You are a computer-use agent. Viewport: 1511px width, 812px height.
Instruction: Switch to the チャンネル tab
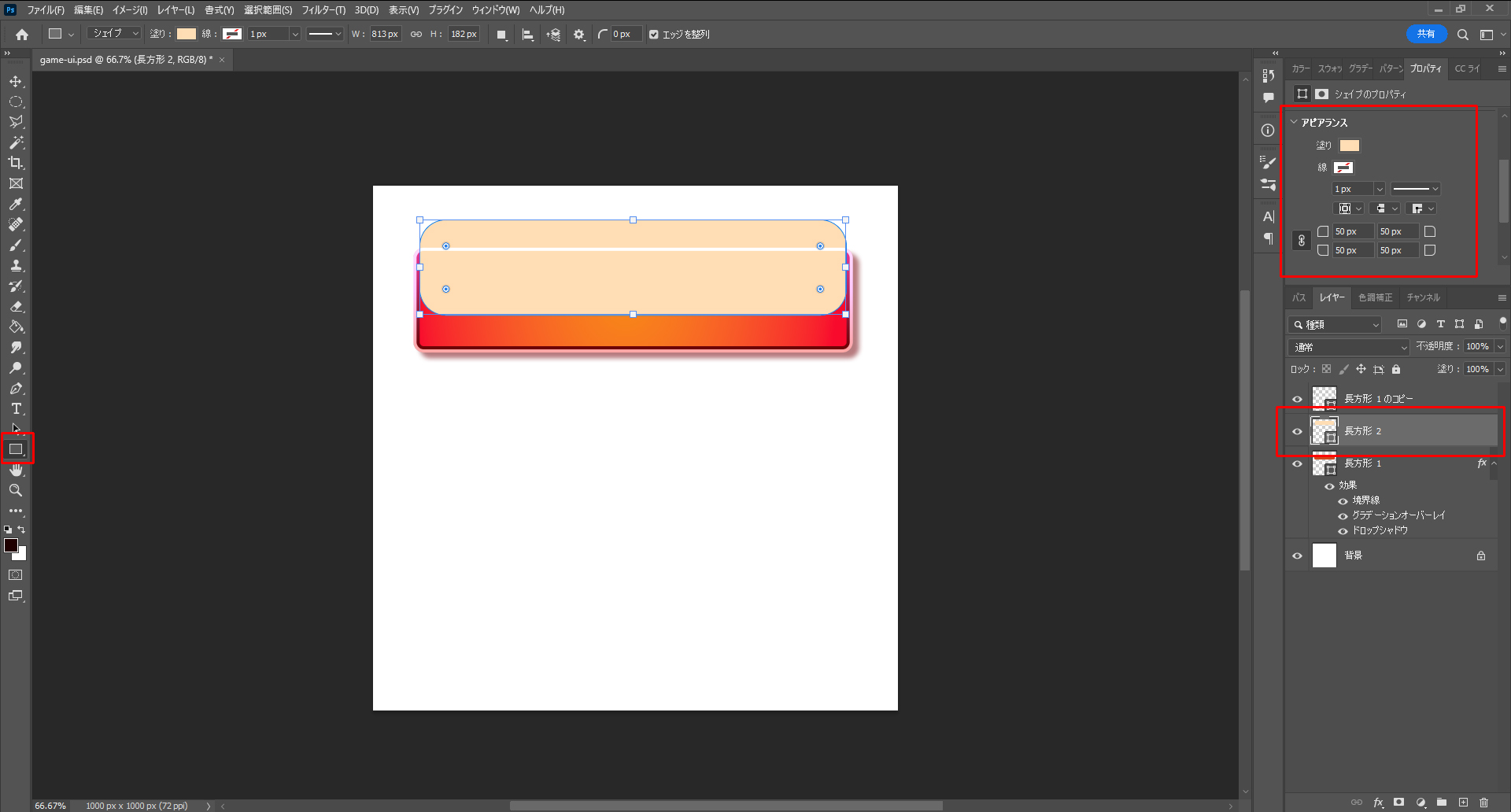click(1423, 297)
